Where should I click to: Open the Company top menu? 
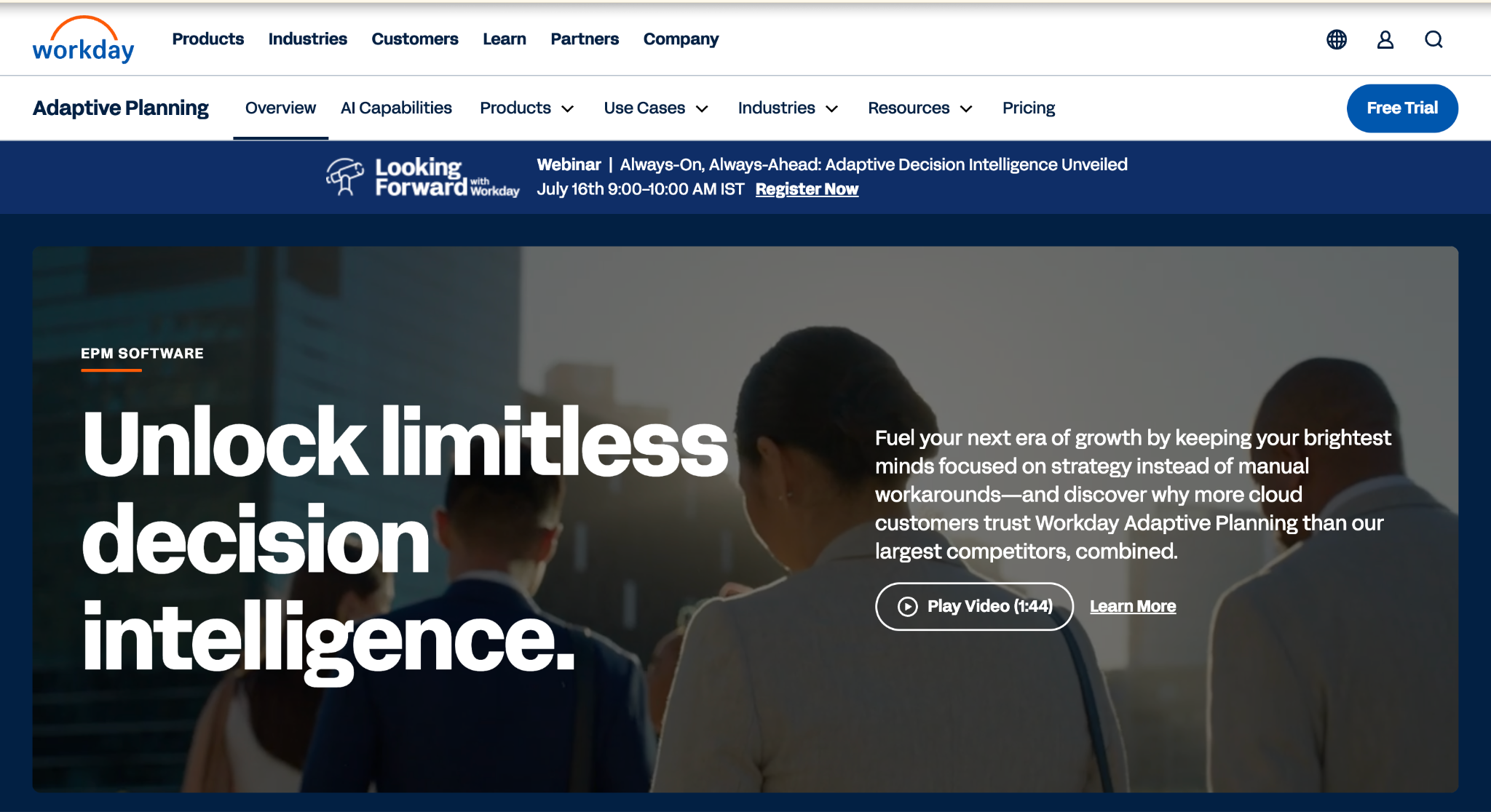[681, 39]
